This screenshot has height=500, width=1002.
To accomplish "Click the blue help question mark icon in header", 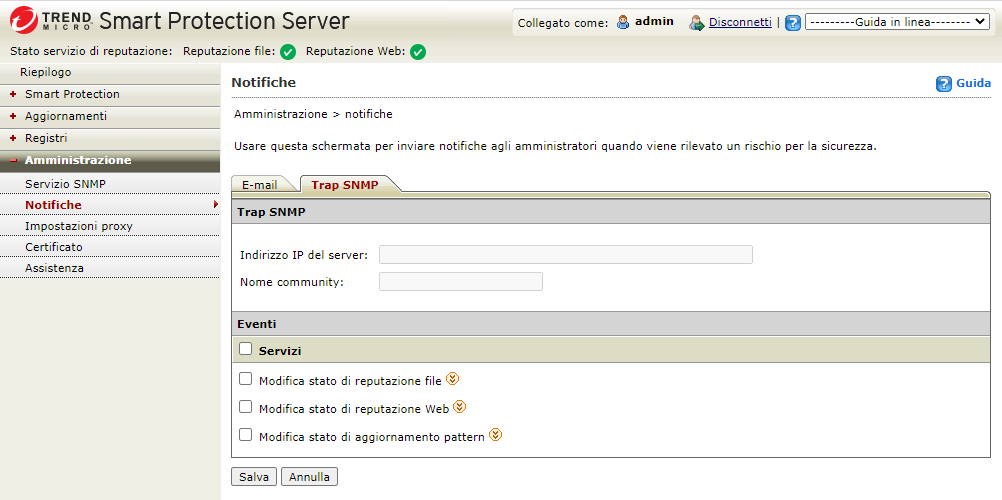I will click(x=793, y=22).
